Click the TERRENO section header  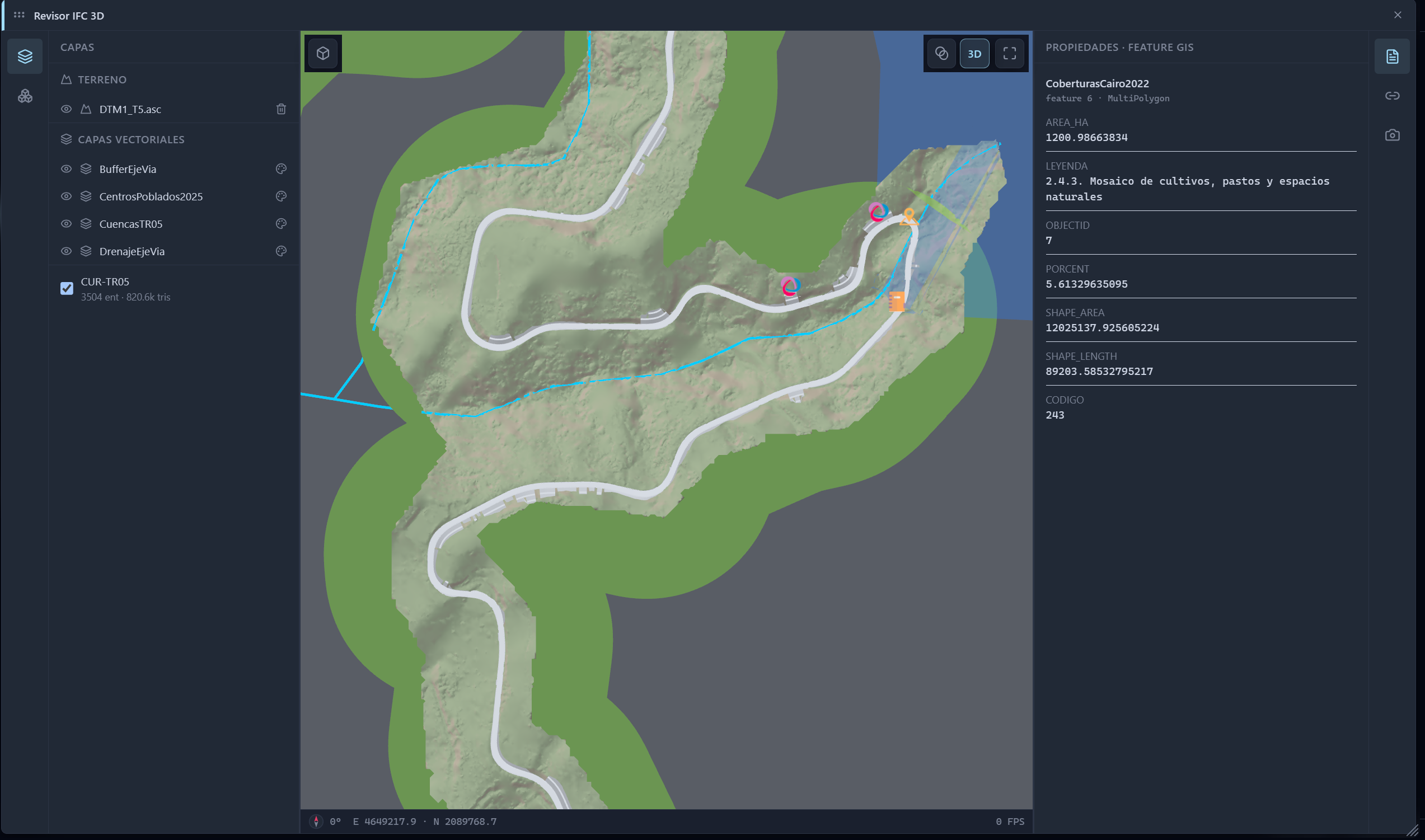pyautogui.click(x=102, y=80)
